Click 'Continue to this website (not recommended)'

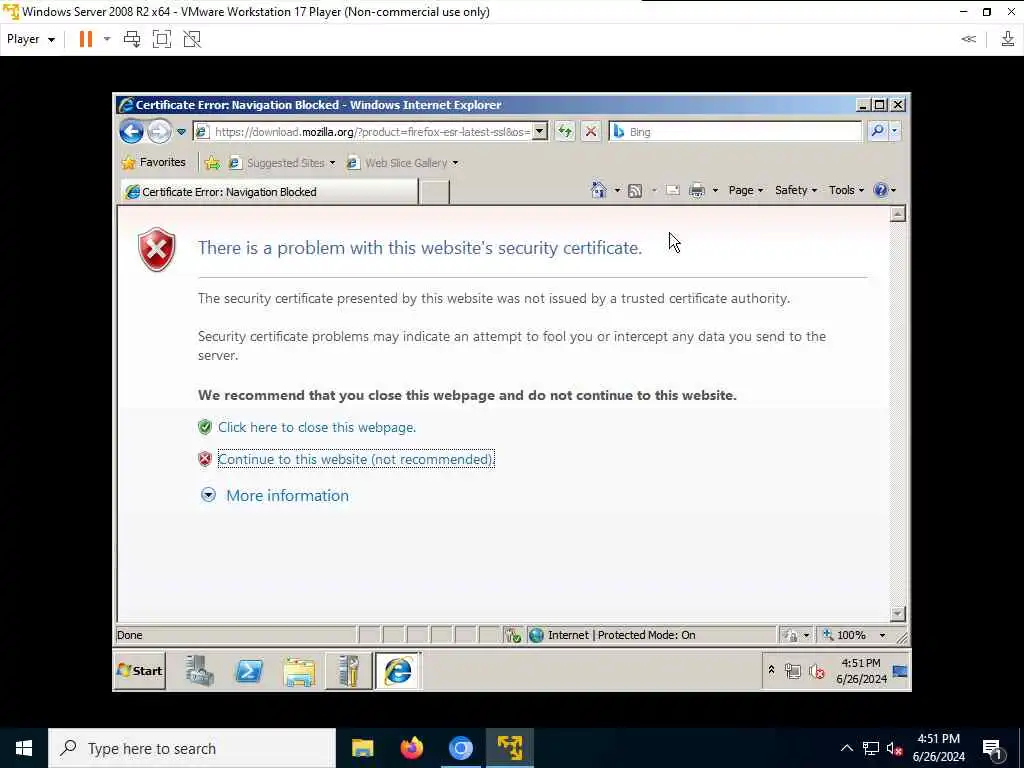click(356, 459)
